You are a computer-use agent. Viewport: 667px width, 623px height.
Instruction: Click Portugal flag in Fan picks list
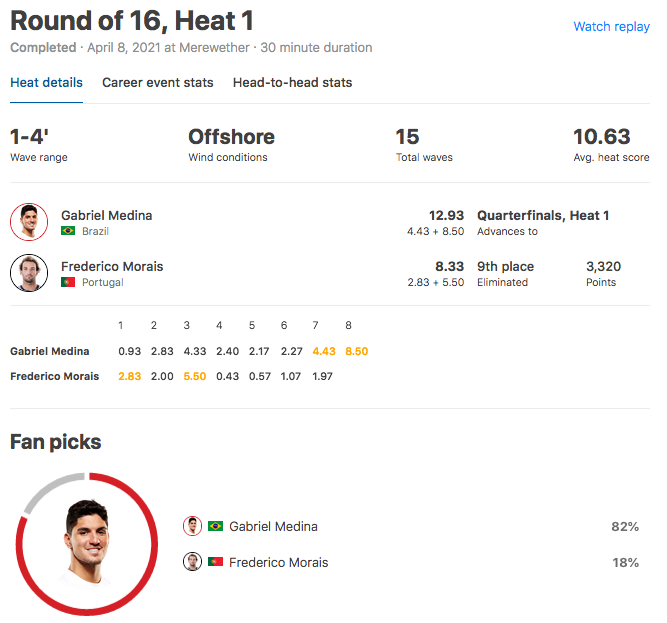[215, 562]
